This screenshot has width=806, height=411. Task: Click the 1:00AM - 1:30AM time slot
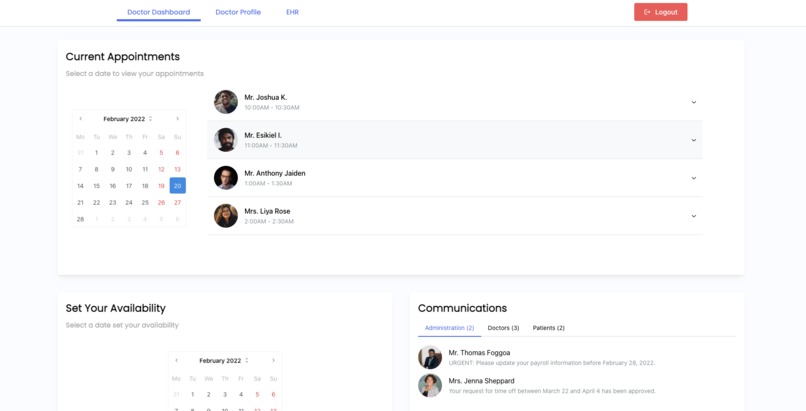point(268,183)
